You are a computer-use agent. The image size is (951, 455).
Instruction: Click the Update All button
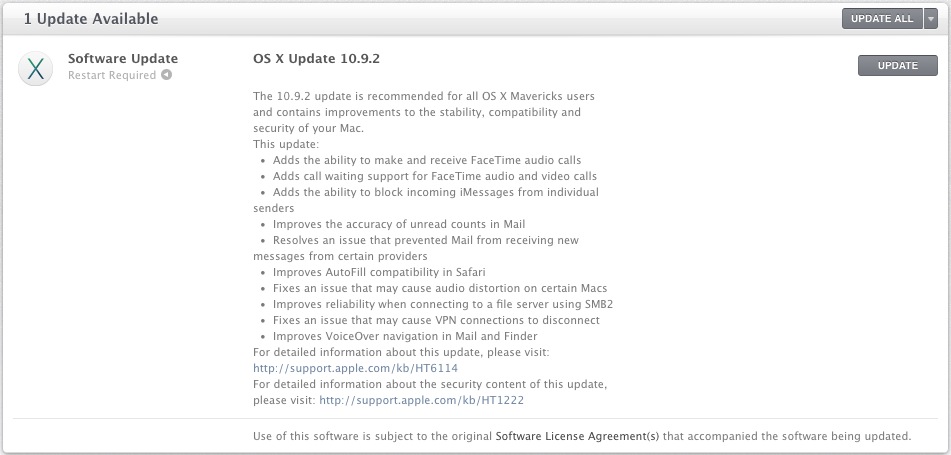[882, 19]
